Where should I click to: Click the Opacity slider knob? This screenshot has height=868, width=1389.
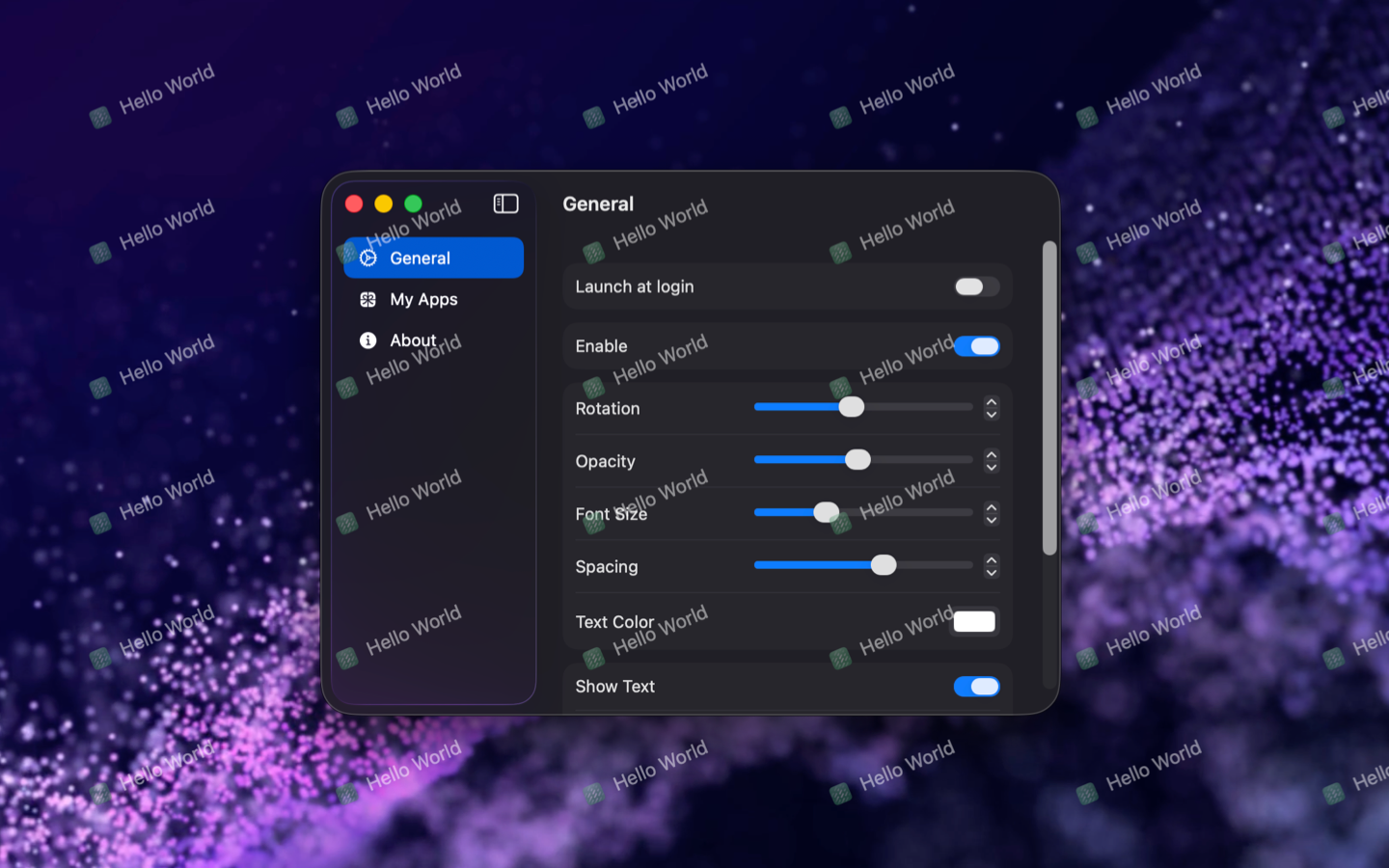[x=858, y=460]
